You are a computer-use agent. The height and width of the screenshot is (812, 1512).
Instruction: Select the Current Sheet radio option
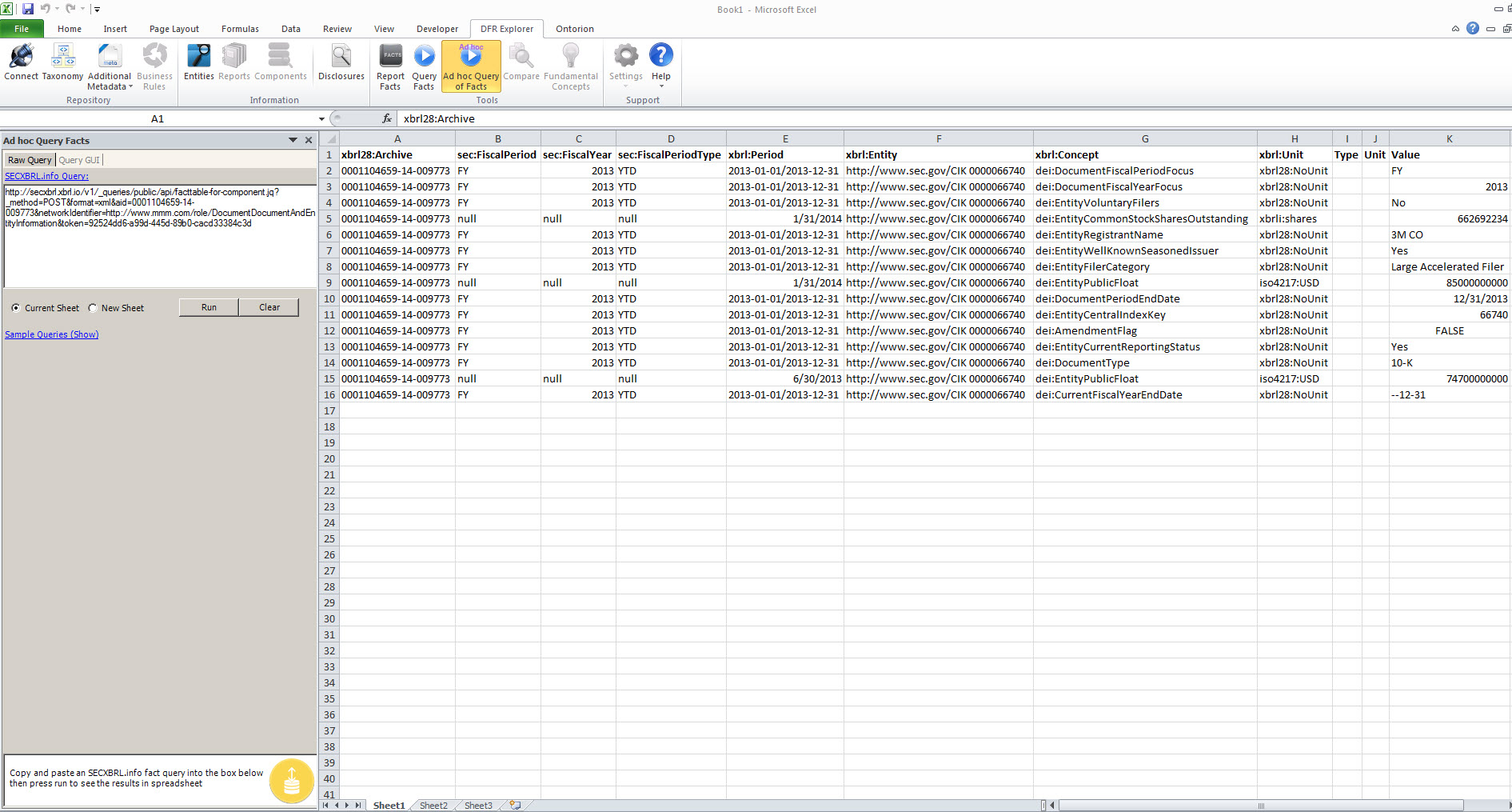[x=16, y=308]
